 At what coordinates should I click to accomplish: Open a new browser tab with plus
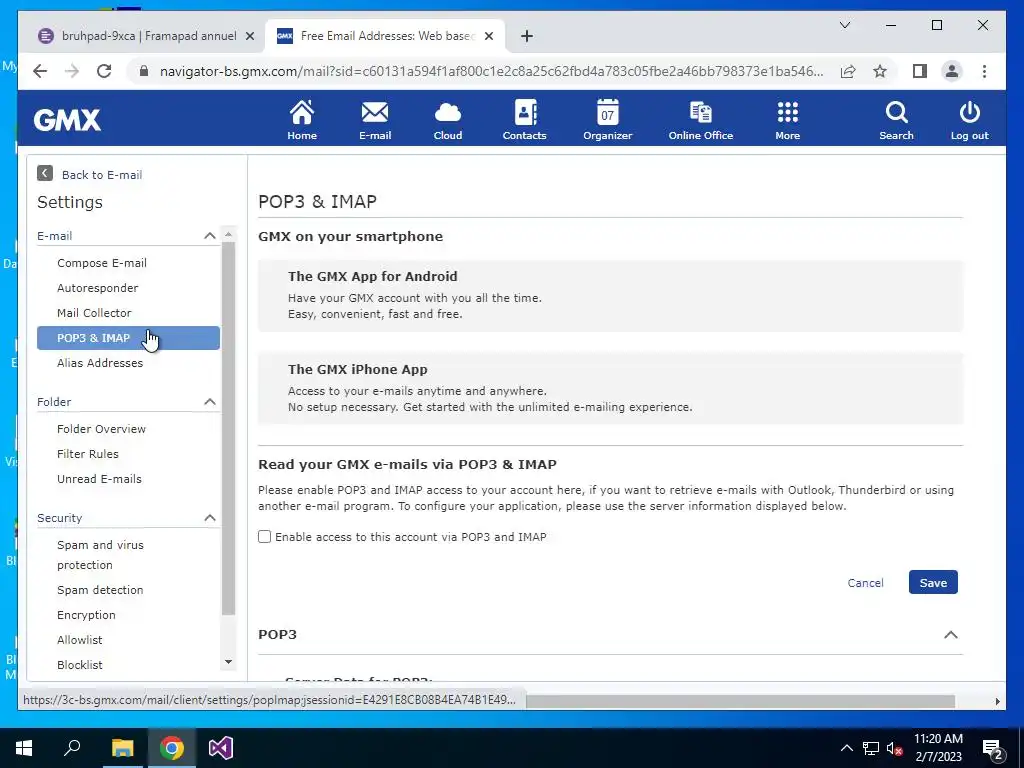click(527, 36)
